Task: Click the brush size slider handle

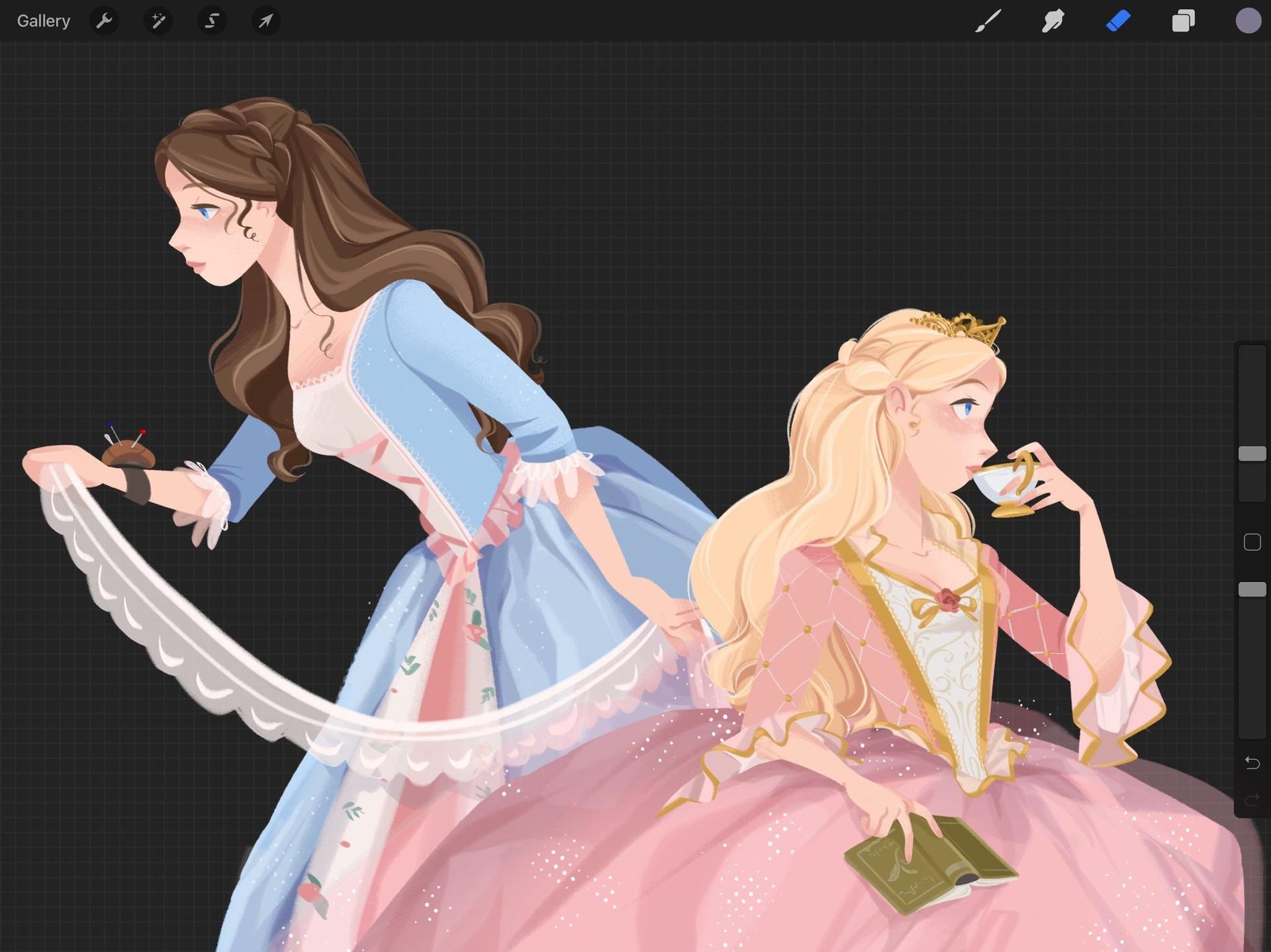Action: 1252,453
